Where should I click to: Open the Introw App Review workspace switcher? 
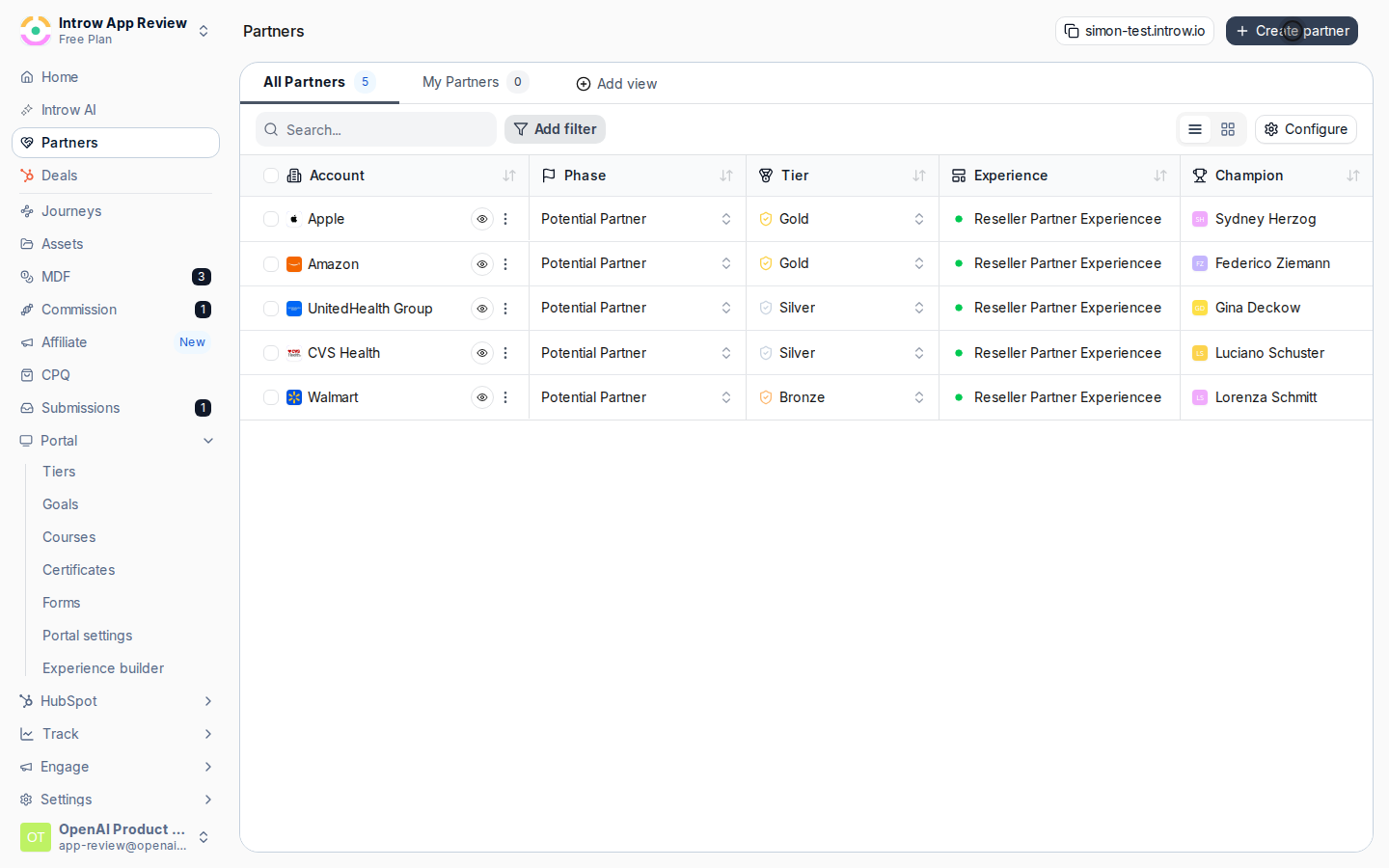[116, 31]
